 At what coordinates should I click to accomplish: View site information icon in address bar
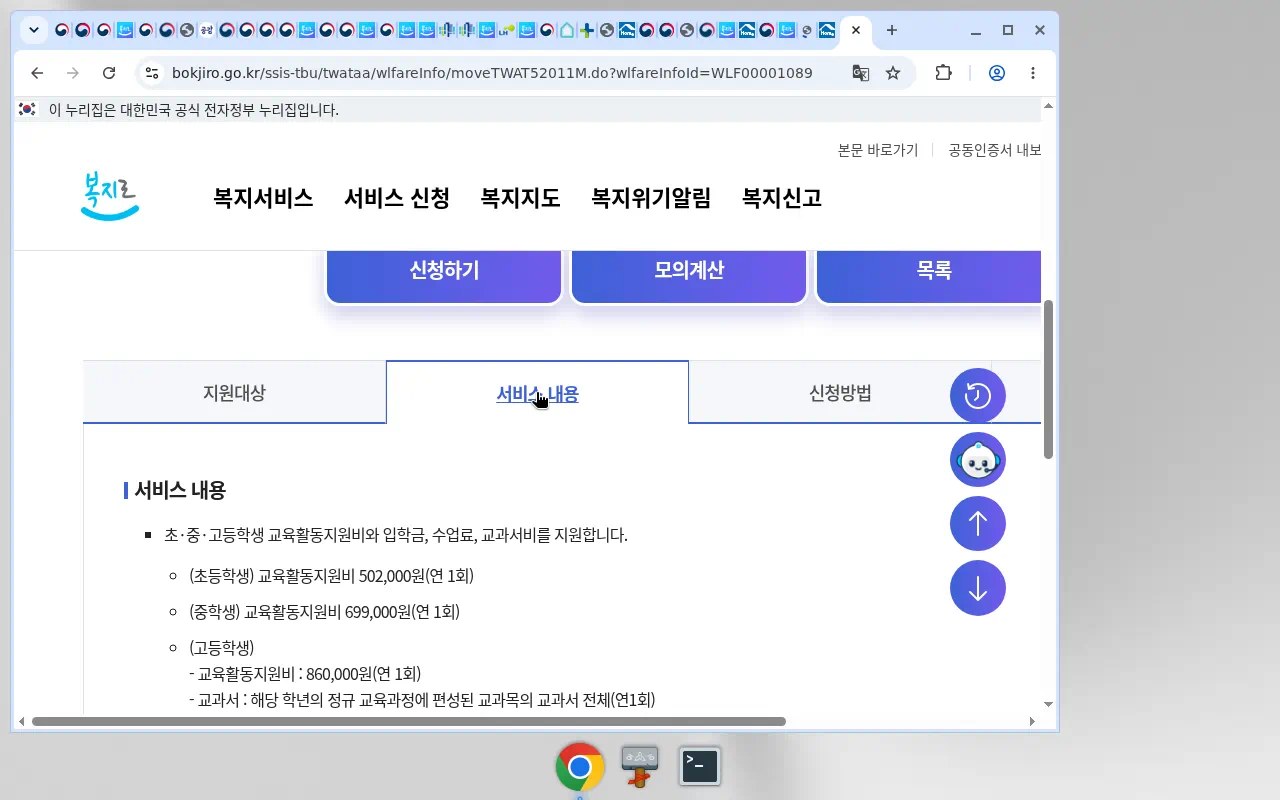[x=151, y=73]
